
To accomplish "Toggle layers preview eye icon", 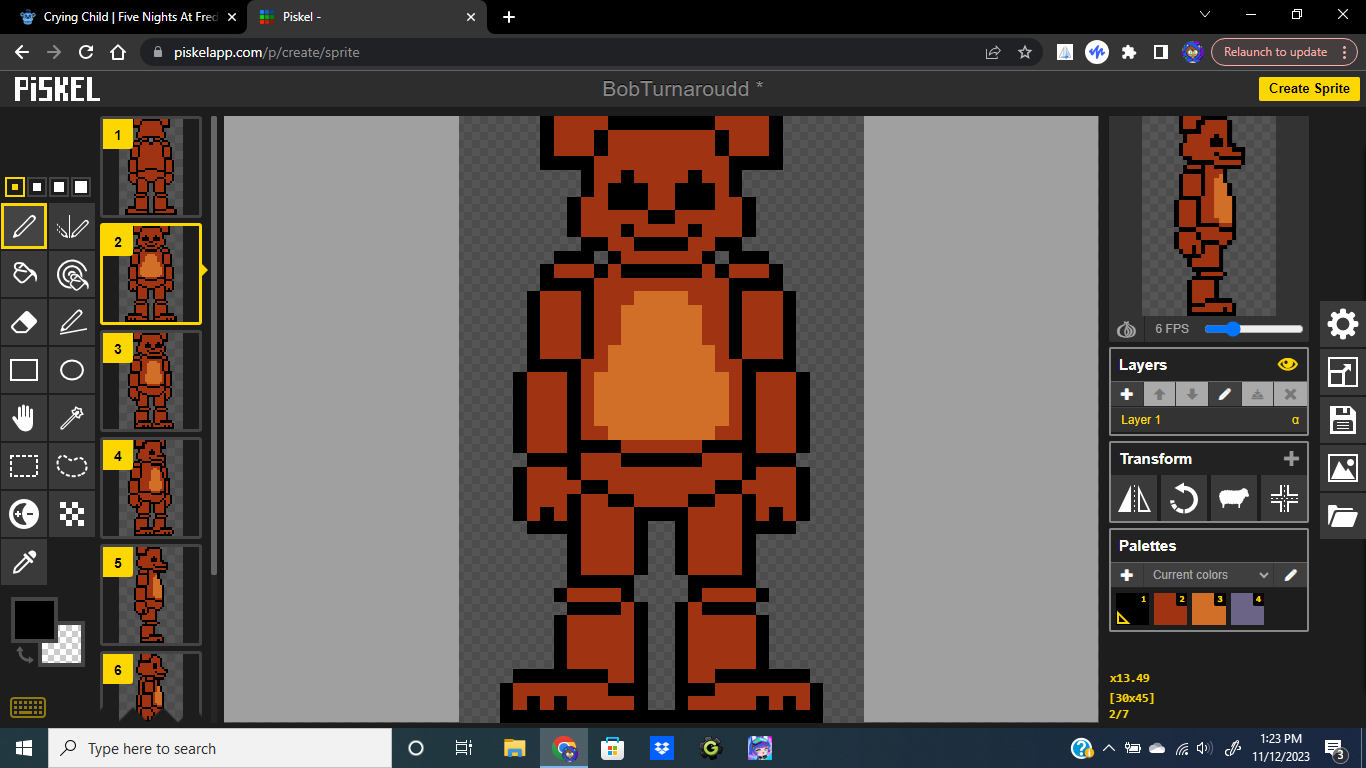I will pos(1287,365).
